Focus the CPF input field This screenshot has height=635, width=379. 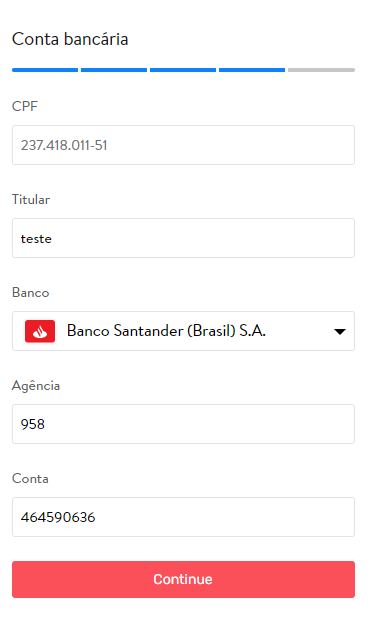[183, 145]
